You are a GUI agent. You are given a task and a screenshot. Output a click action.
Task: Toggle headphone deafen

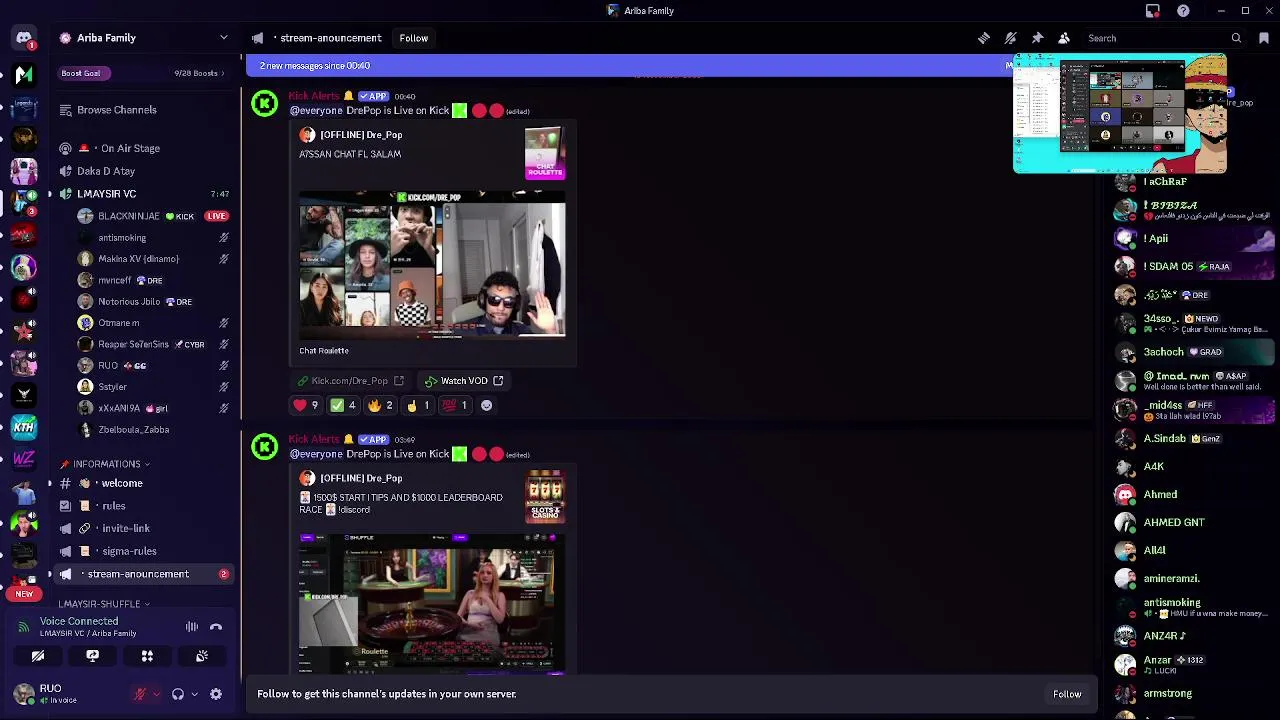click(x=178, y=694)
